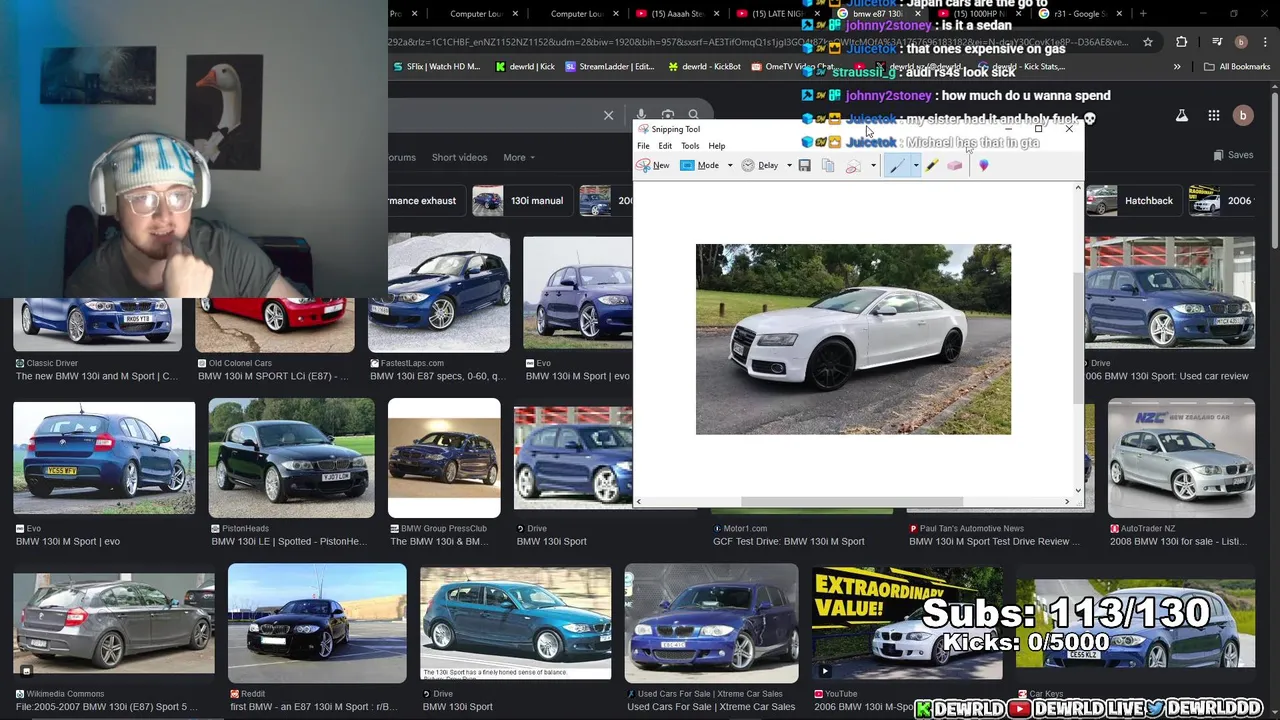The height and width of the screenshot is (720, 1280).
Task: Open PistonHeads BMW 130i LE thumbnail
Action: (x=291, y=458)
